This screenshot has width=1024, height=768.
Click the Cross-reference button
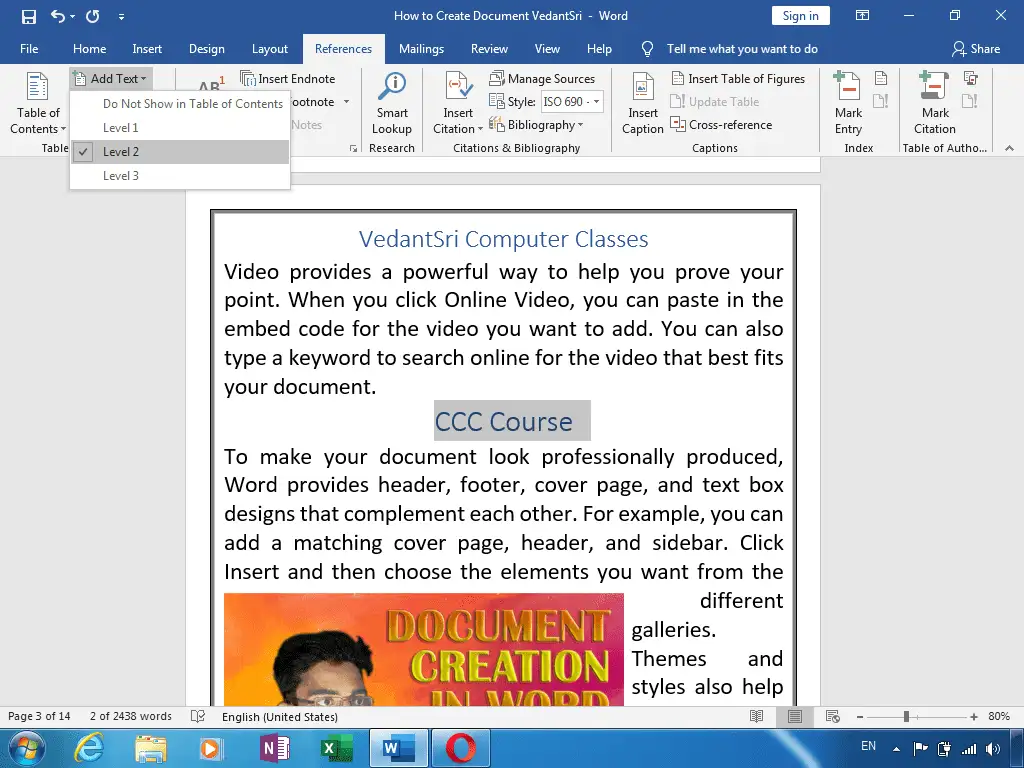722,125
